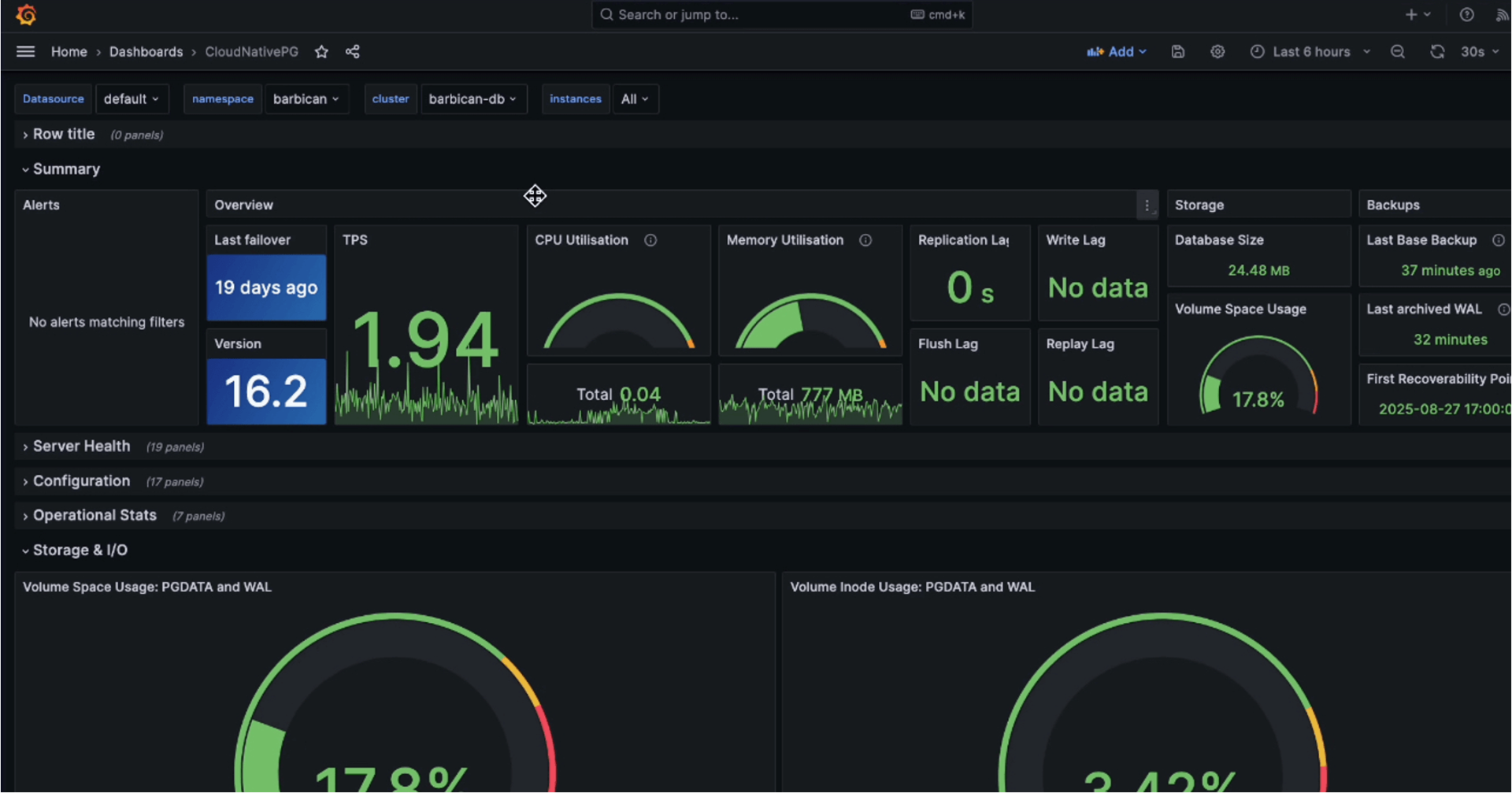Open the Overview panel three-dot menu
1512x793 pixels.
point(1147,206)
